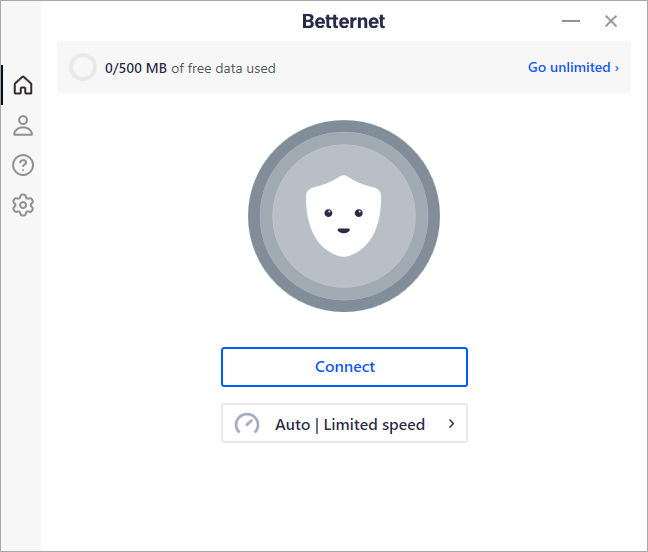
Task: Click the Betternet title text
Action: tap(343, 21)
